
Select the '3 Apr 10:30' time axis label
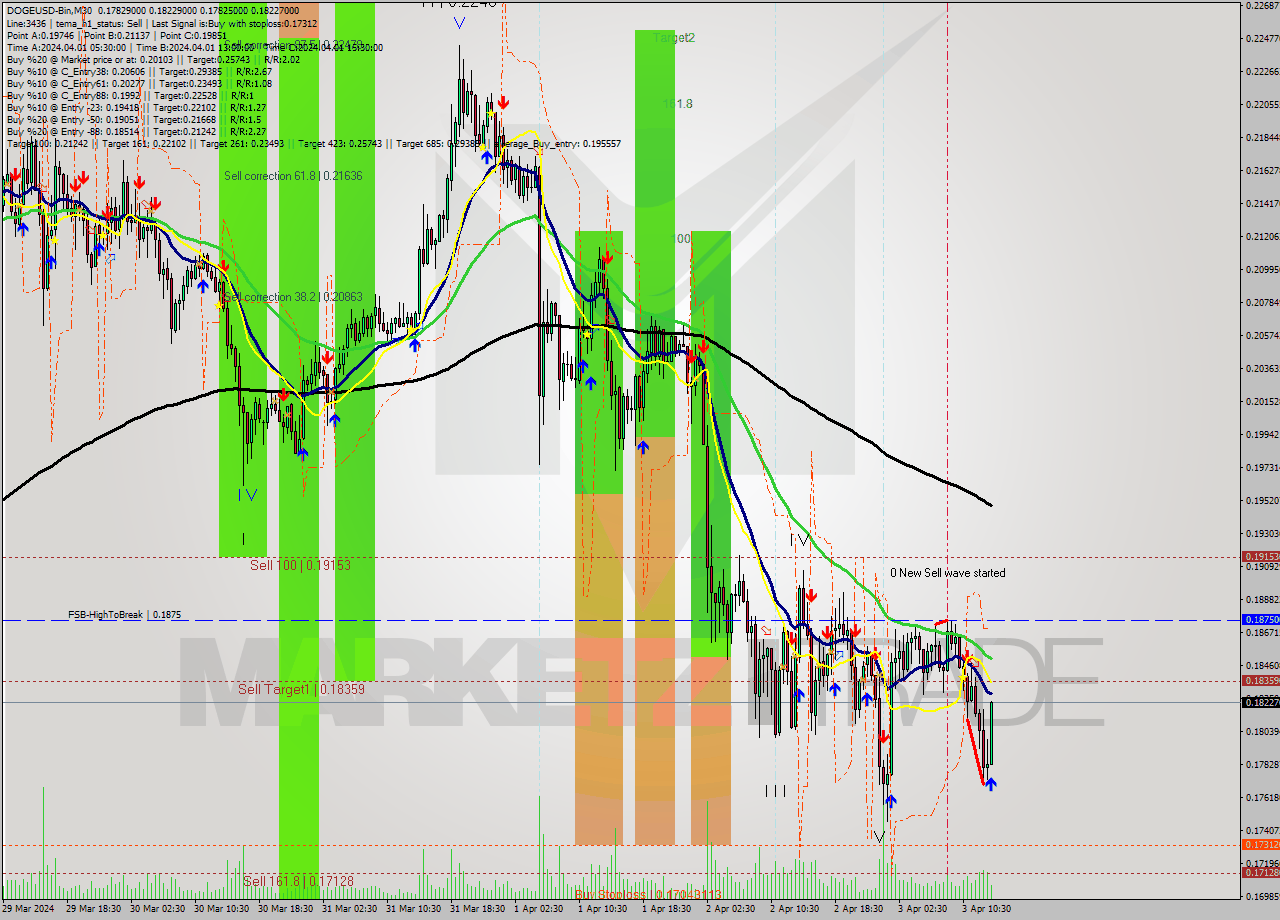click(986, 909)
